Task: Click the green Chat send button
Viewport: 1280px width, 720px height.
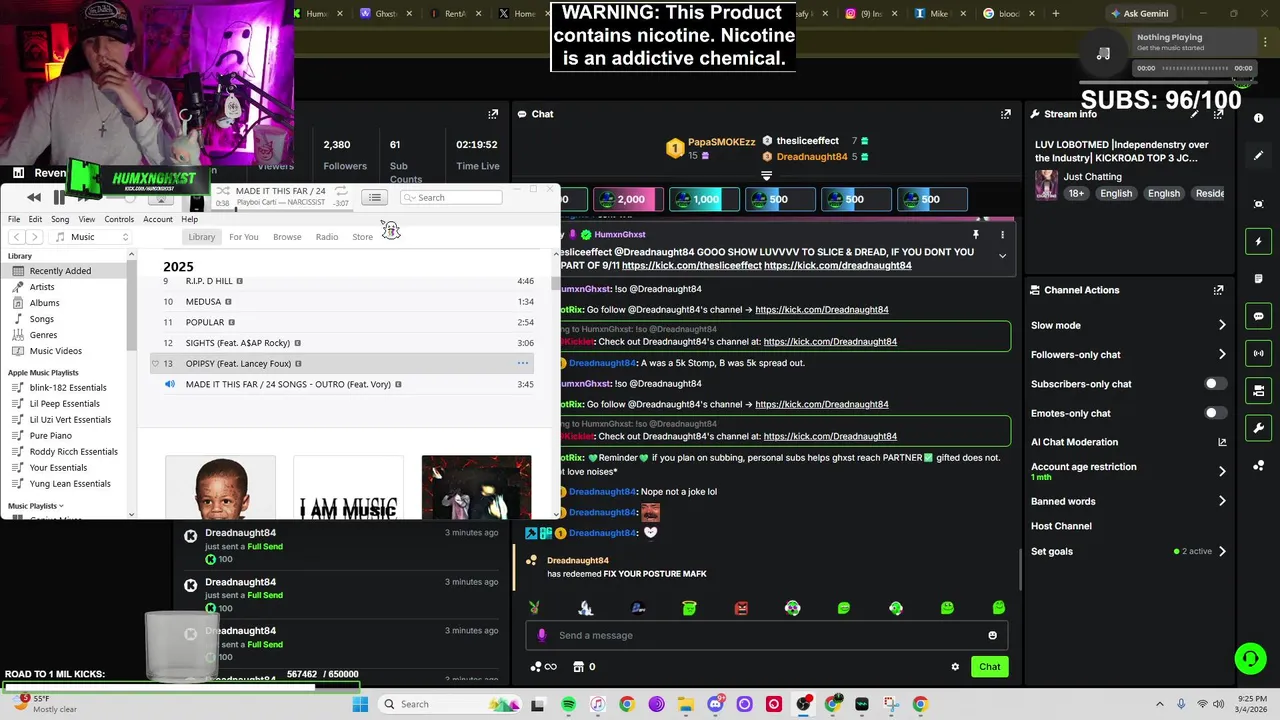Action: 989,667
